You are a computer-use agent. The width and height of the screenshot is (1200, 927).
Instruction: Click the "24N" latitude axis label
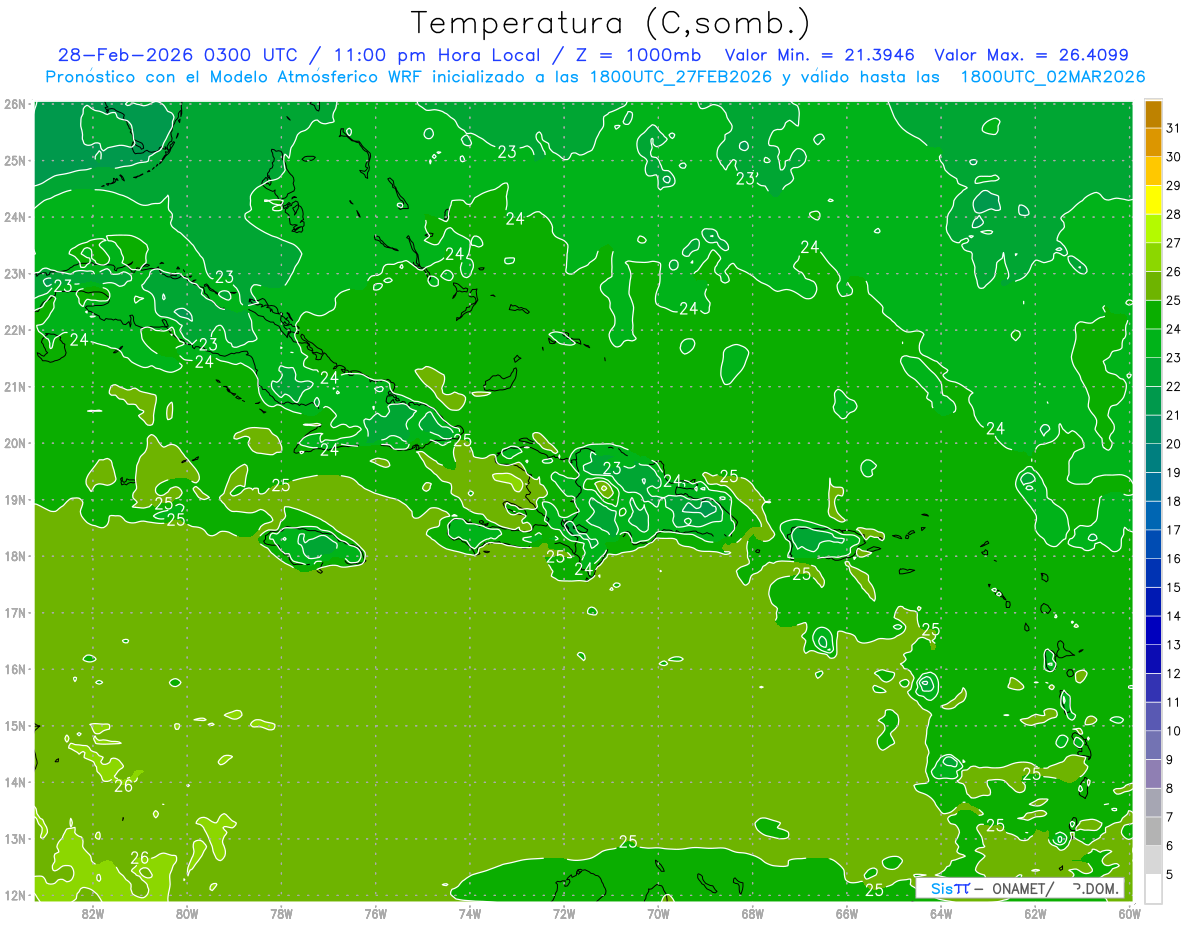coord(15,217)
